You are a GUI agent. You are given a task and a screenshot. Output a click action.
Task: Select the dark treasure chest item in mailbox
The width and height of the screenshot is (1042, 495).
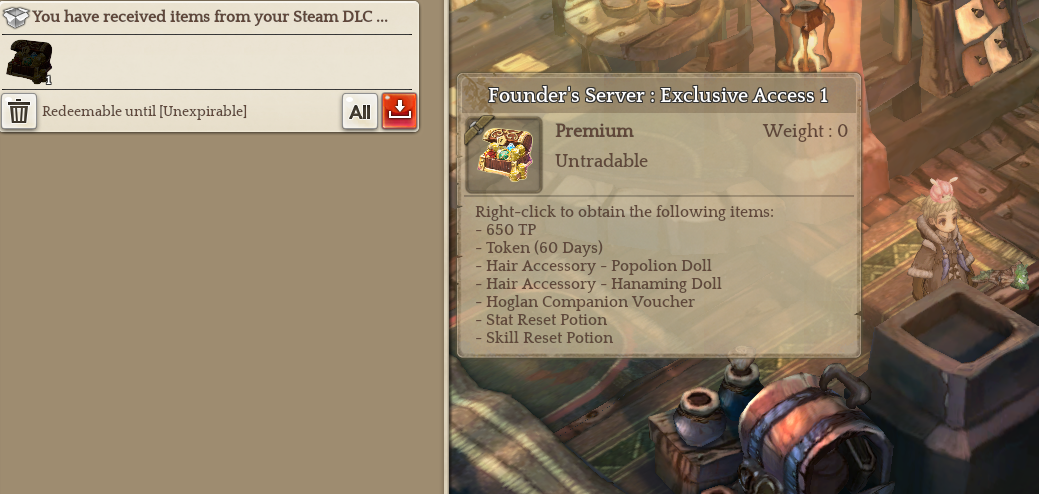29,62
